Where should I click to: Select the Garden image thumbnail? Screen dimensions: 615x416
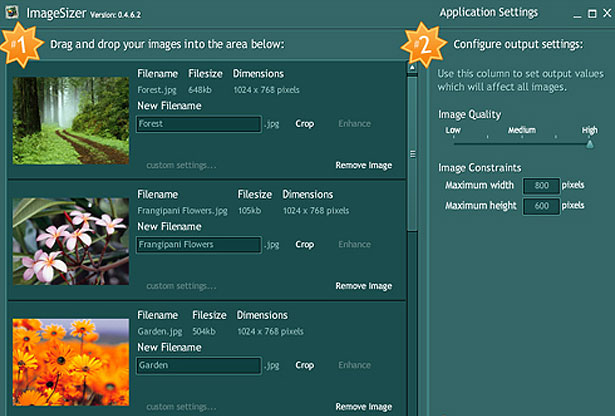tap(71, 362)
